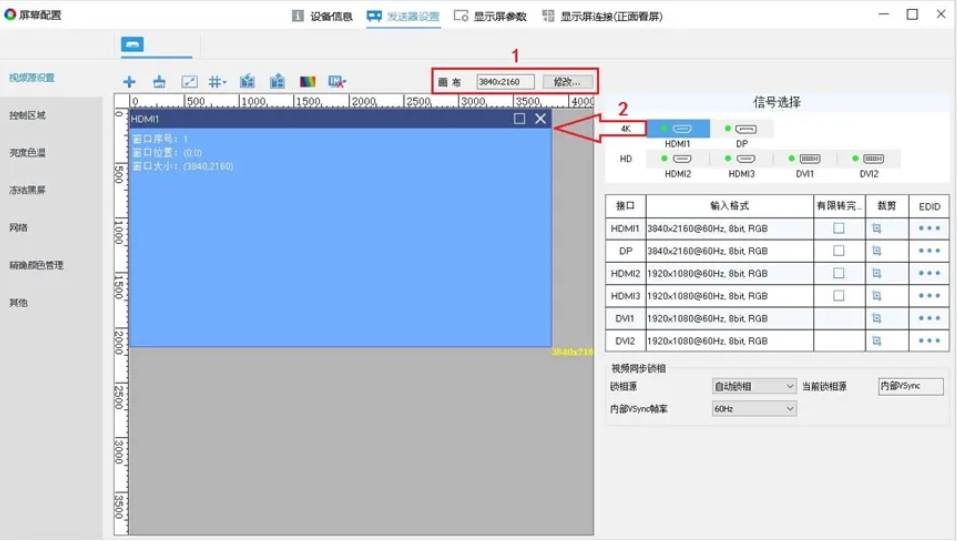This screenshot has height=541, width=957.
Task: Open 网络 in the sidebar
Action: [x=18, y=228]
